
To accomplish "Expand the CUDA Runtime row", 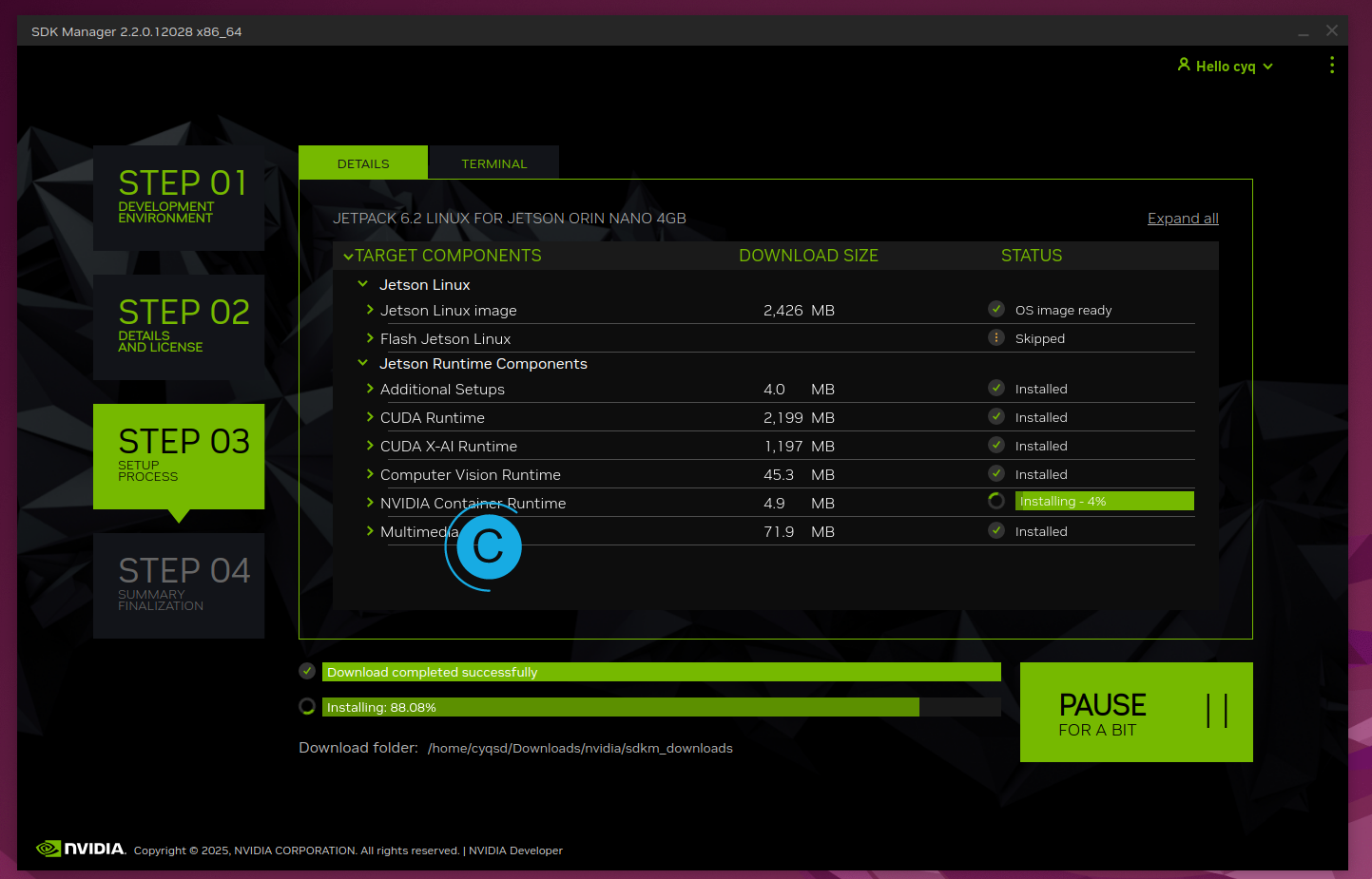I will pos(370,416).
